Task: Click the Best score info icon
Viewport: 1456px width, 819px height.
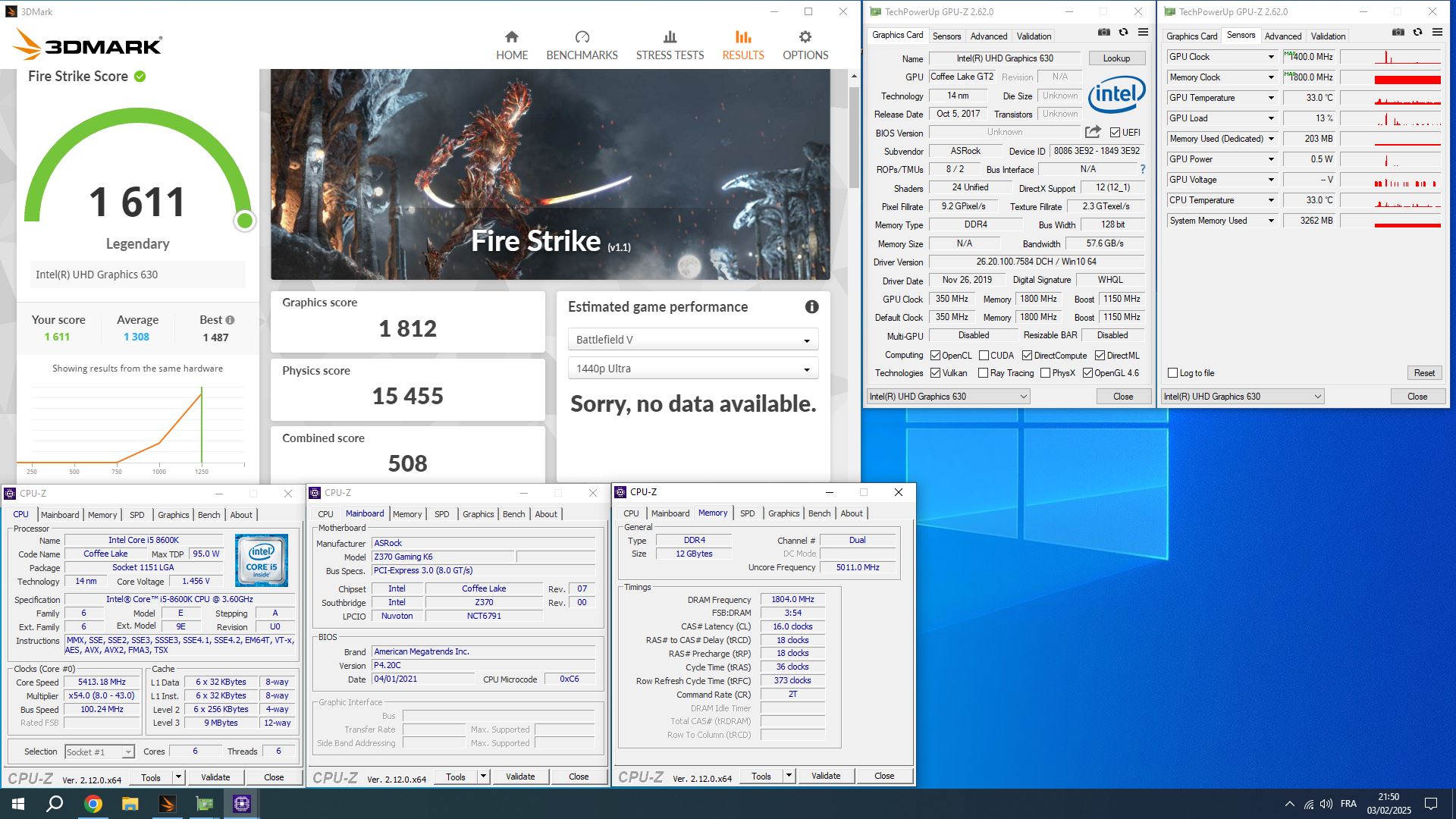Action: [230, 320]
